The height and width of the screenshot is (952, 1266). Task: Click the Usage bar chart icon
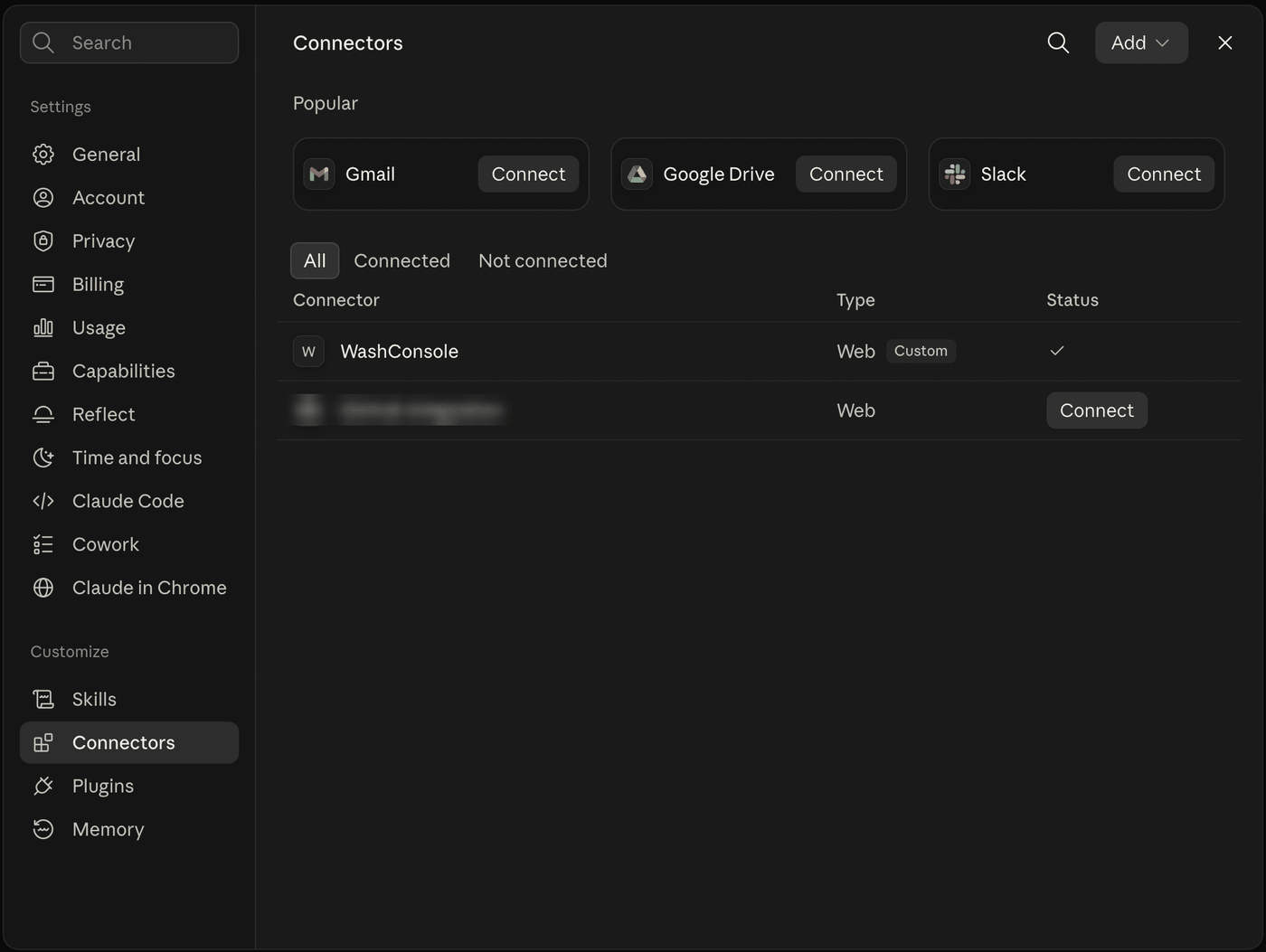[x=43, y=328]
